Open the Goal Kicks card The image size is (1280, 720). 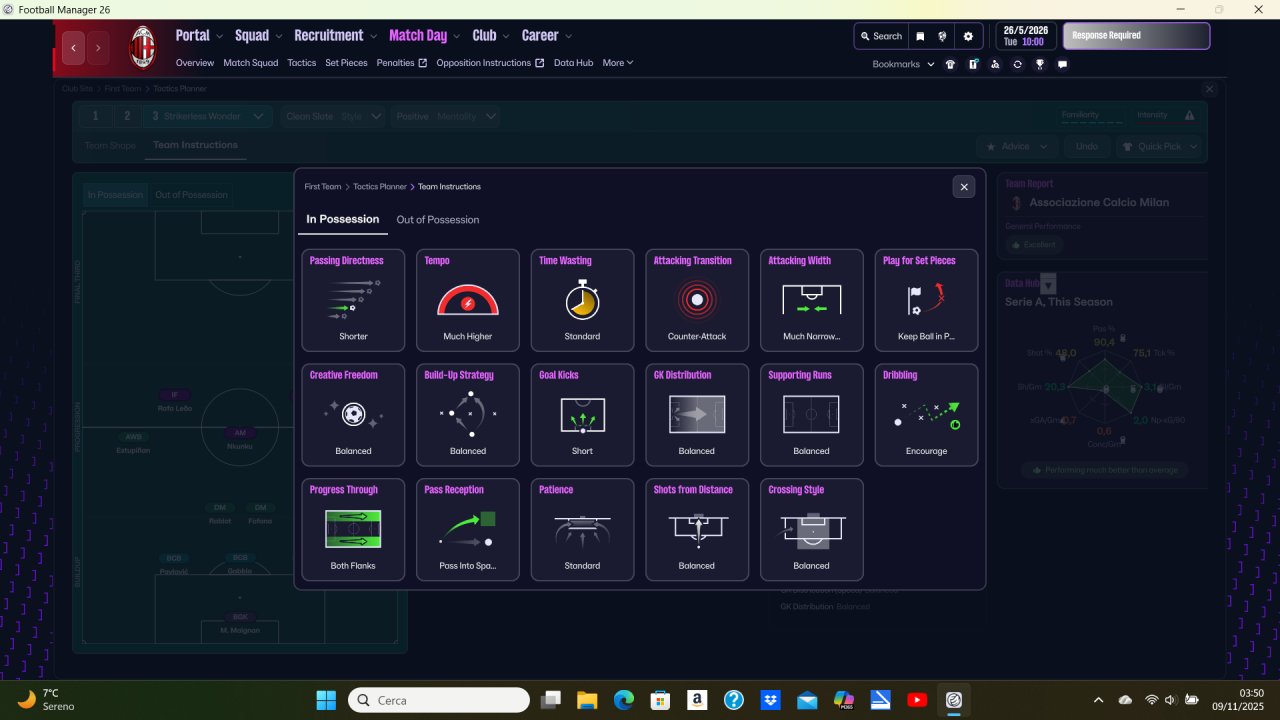pyautogui.click(x=582, y=415)
